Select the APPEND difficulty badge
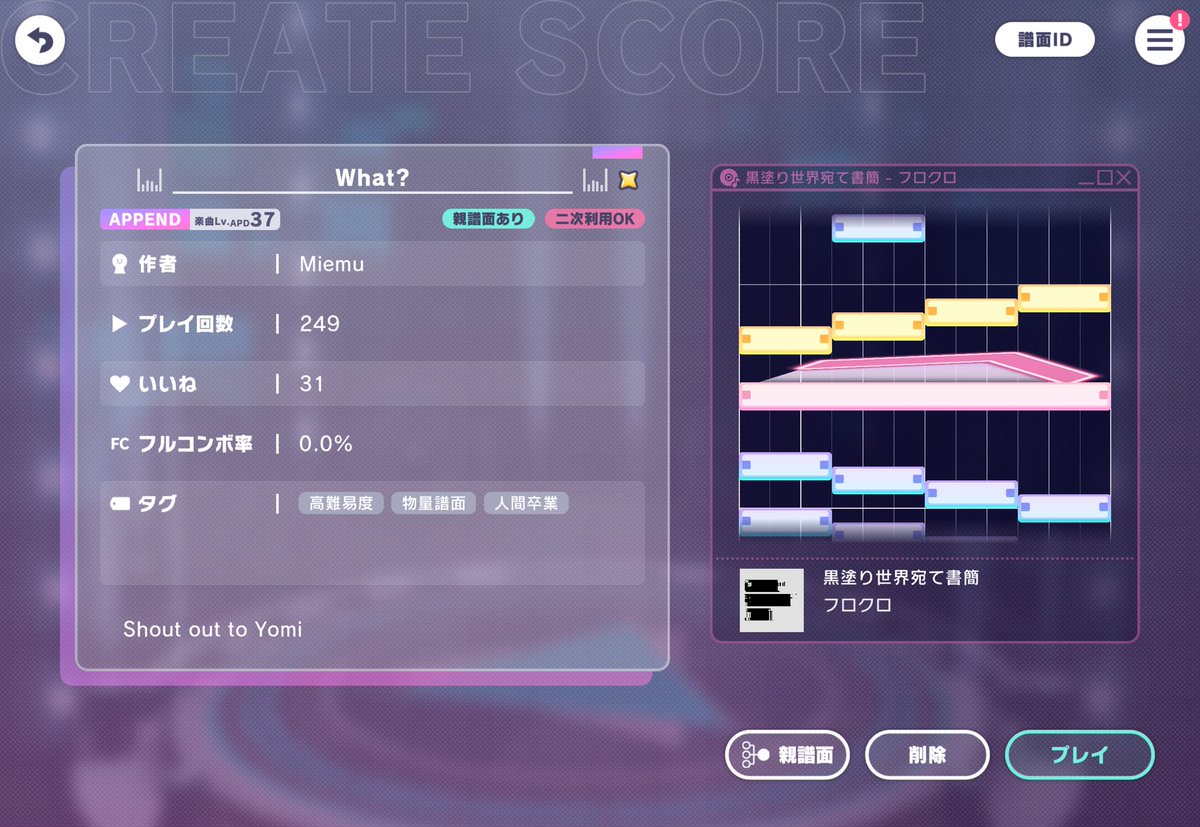 point(145,219)
